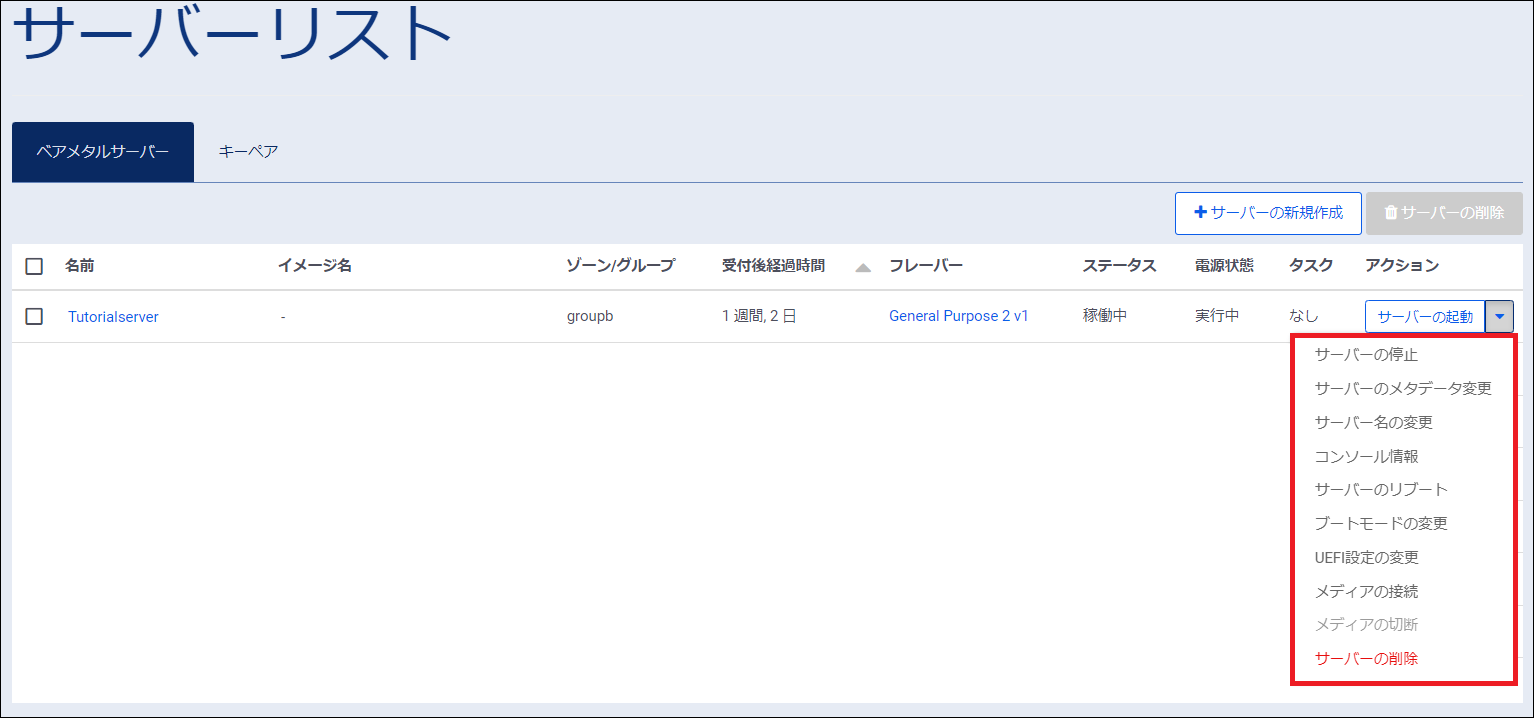The height and width of the screenshot is (718, 1534).
Task: Click red サーバーの削除 menu item
Action: pyautogui.click(x=1366, y=659)
